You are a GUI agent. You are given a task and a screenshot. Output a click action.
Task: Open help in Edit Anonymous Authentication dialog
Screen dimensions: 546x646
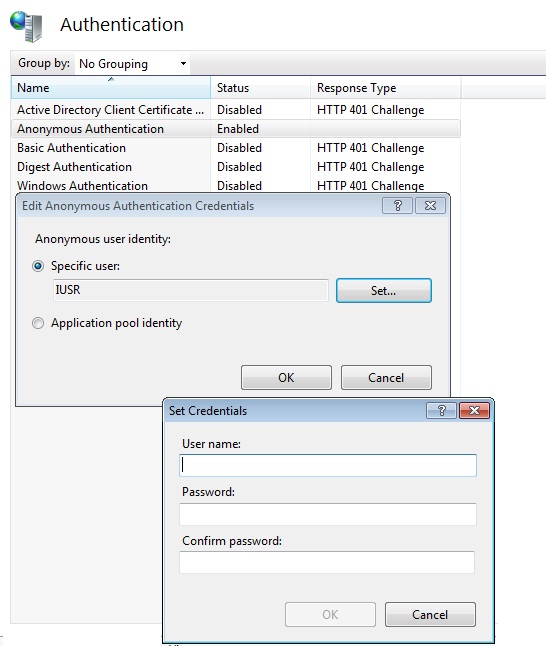click(x=397, y=206)
